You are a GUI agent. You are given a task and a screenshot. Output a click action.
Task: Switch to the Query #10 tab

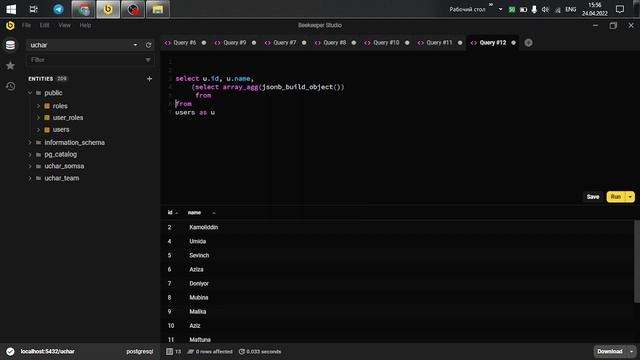tap(386, 42)
